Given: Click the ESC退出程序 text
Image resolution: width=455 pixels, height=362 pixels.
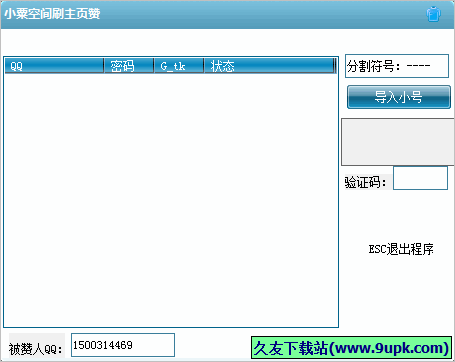Looking at the screenshot, I should (x=401, y=249).
